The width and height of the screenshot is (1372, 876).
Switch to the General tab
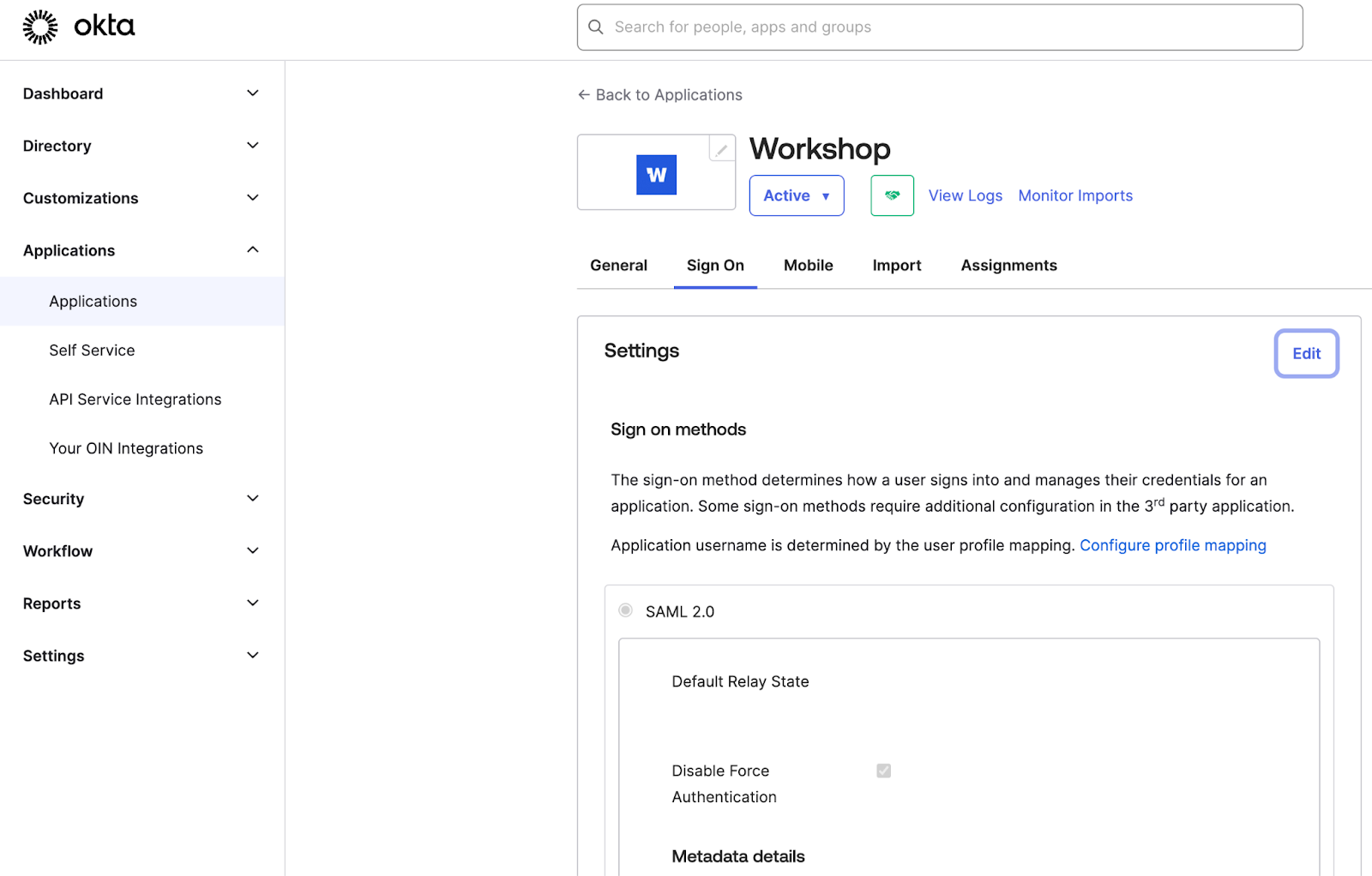(x=618, y=266)
